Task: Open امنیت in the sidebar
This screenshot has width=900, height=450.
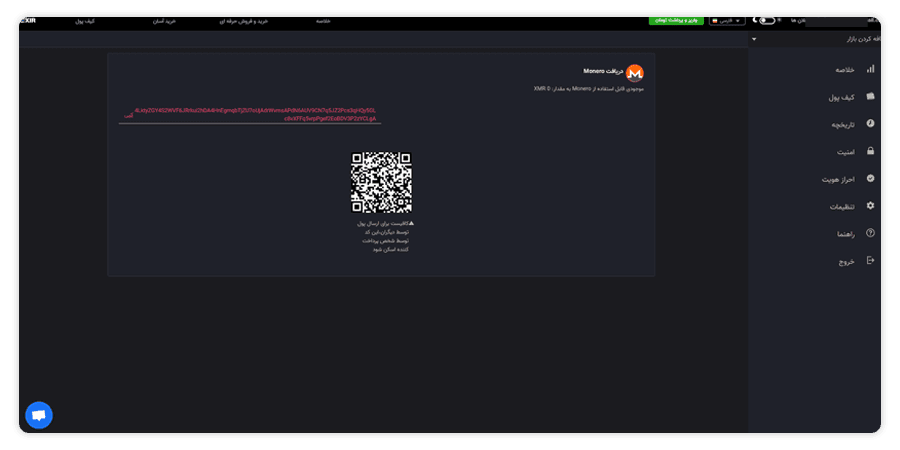Action: click(846, 152)
